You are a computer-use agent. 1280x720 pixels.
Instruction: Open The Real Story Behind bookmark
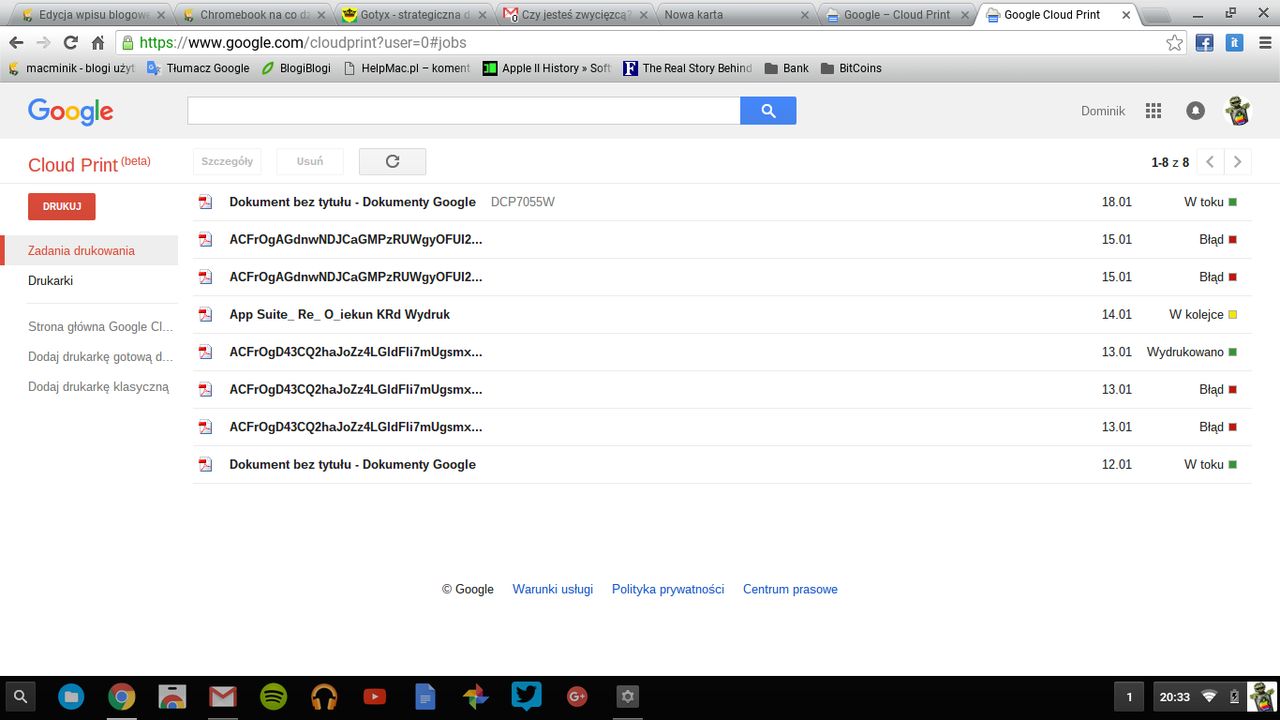pyautogui.click(x=687, y=68)
